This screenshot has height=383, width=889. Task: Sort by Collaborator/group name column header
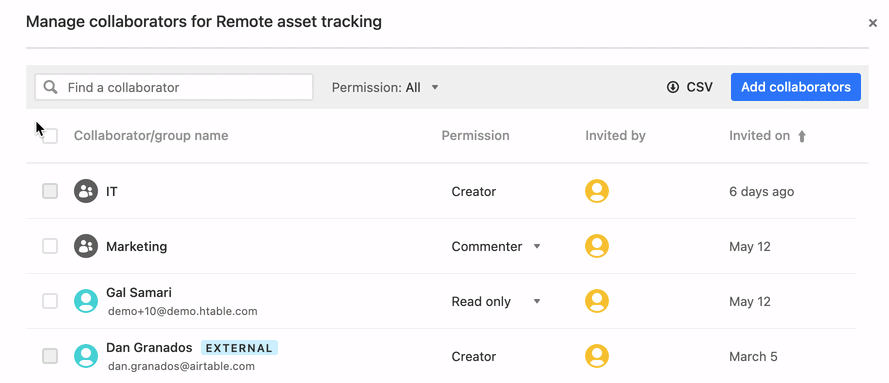(151, 136)
